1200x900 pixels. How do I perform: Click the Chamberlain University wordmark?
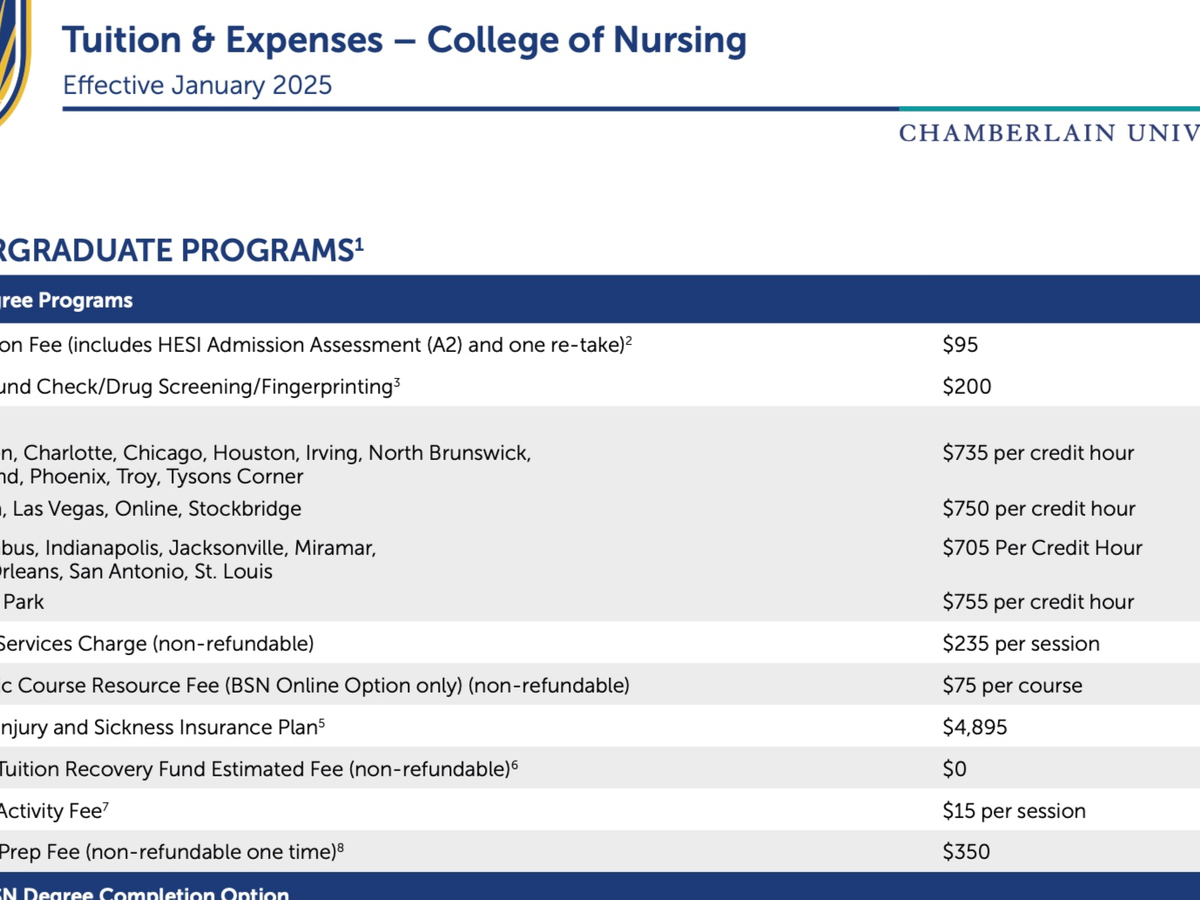tap(1048, 133)
